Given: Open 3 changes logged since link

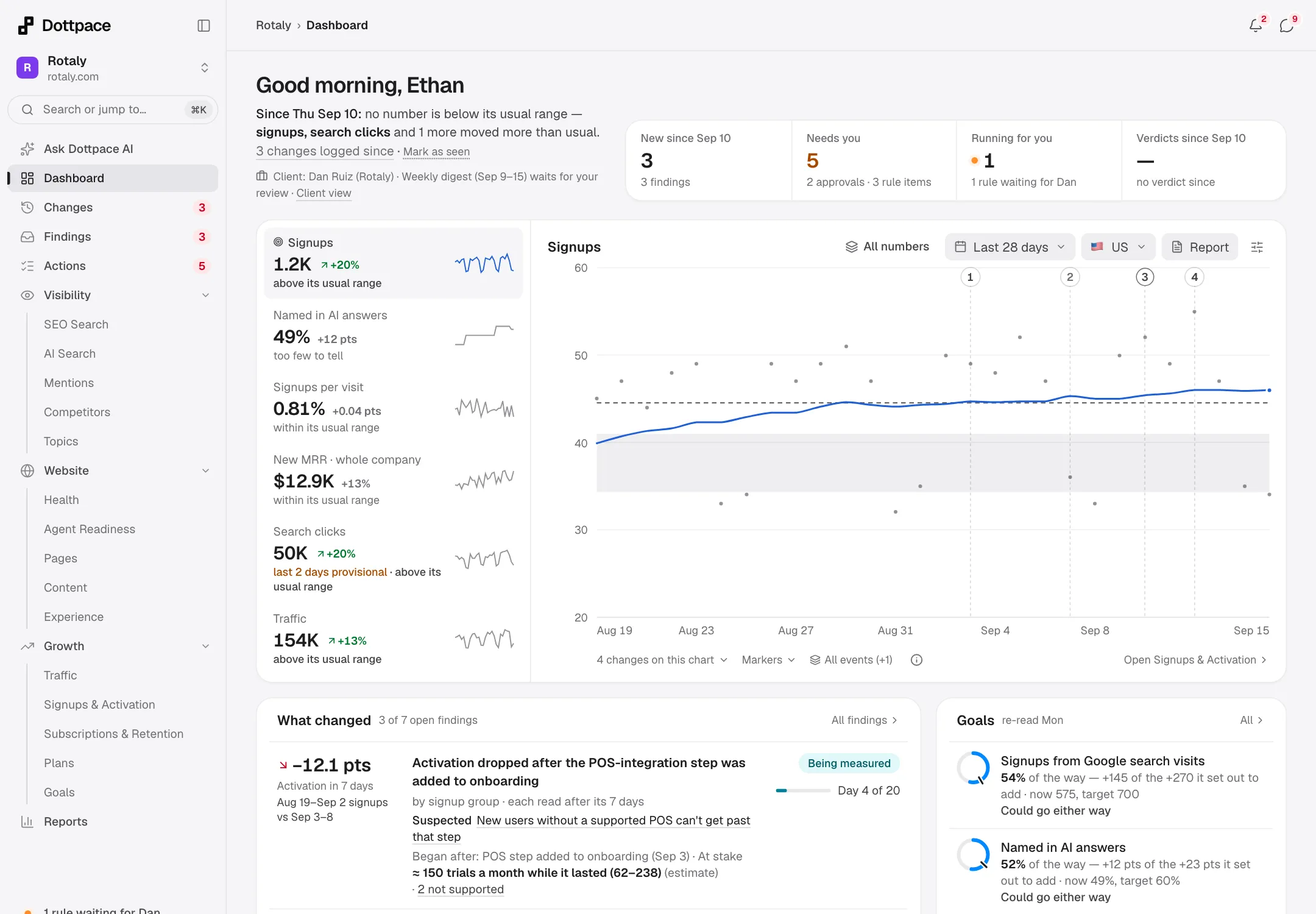Looking at the screenshot, I should 325,151.
